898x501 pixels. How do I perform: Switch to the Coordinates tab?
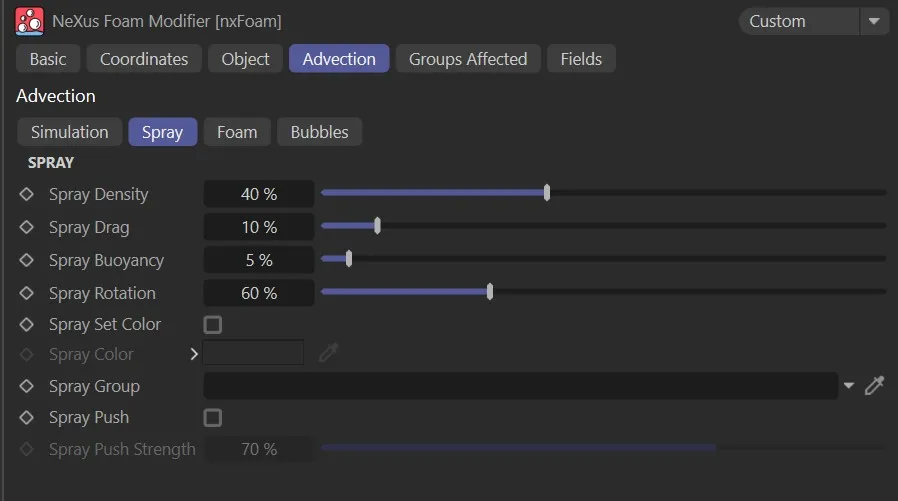pos(144,59)
